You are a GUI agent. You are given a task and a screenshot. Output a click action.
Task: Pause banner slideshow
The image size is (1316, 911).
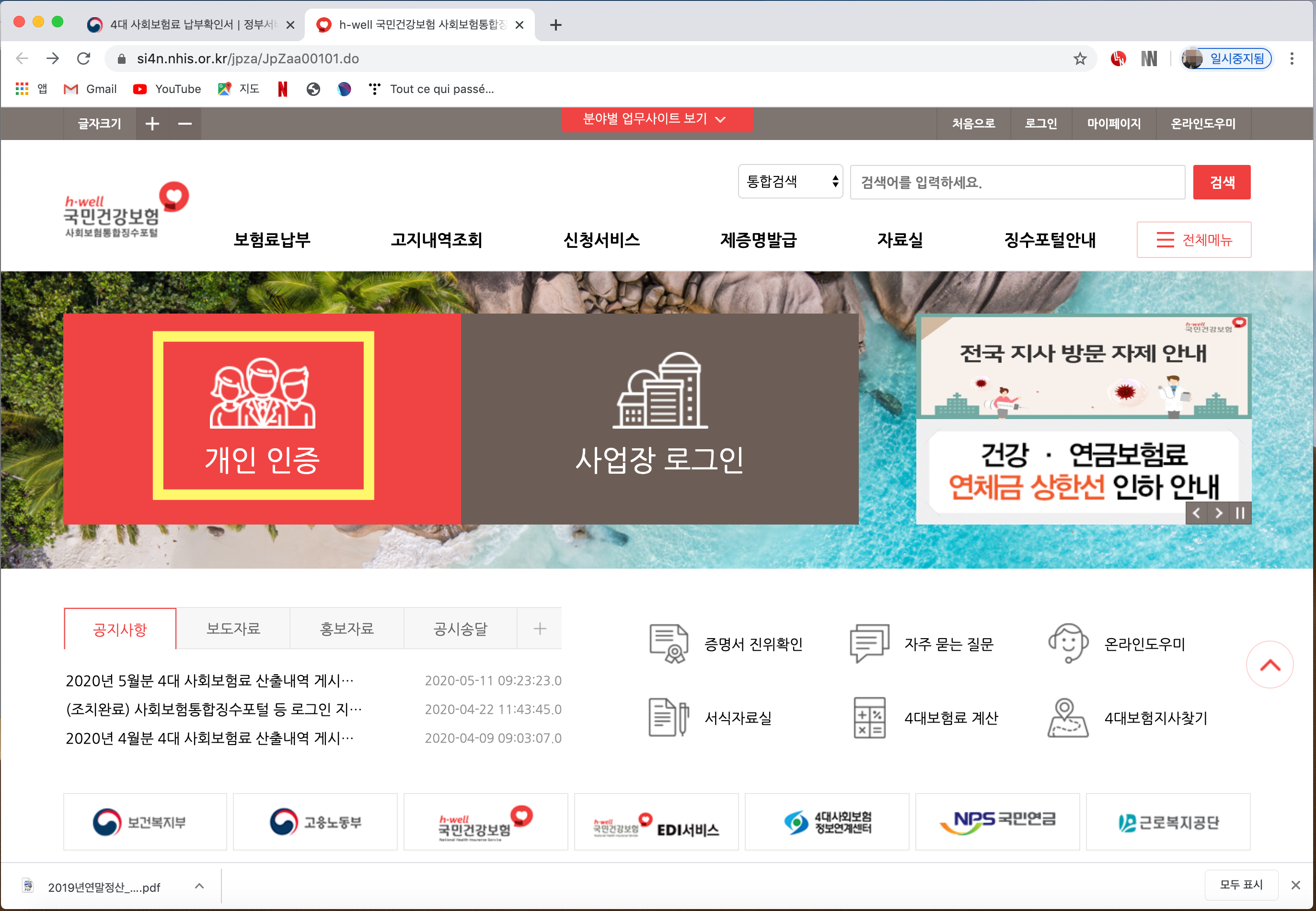pyautogui.click(x=1240, y=513)
